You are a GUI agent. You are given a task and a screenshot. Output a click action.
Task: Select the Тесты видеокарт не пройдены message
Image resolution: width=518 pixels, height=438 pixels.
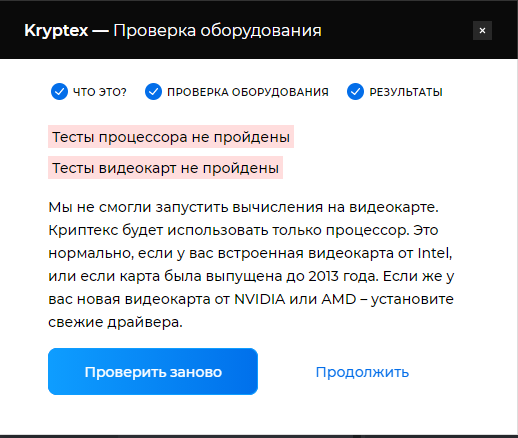click(166, 168)
